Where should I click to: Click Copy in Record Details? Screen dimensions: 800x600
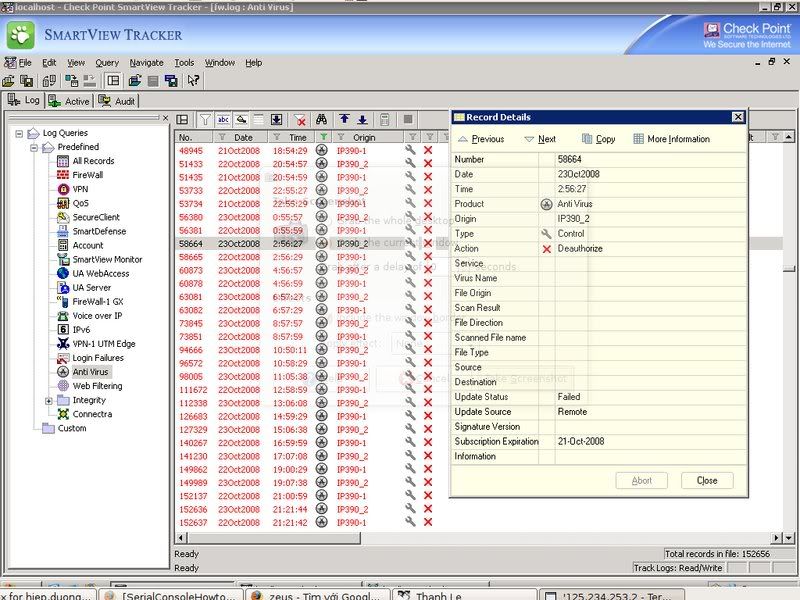click(598, 139)
